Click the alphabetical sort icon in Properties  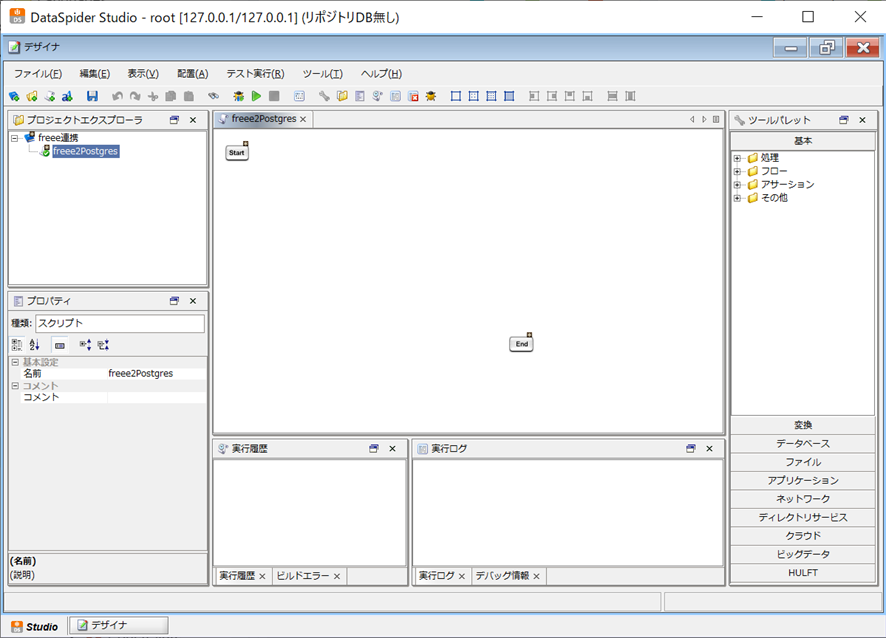point(34,345)
